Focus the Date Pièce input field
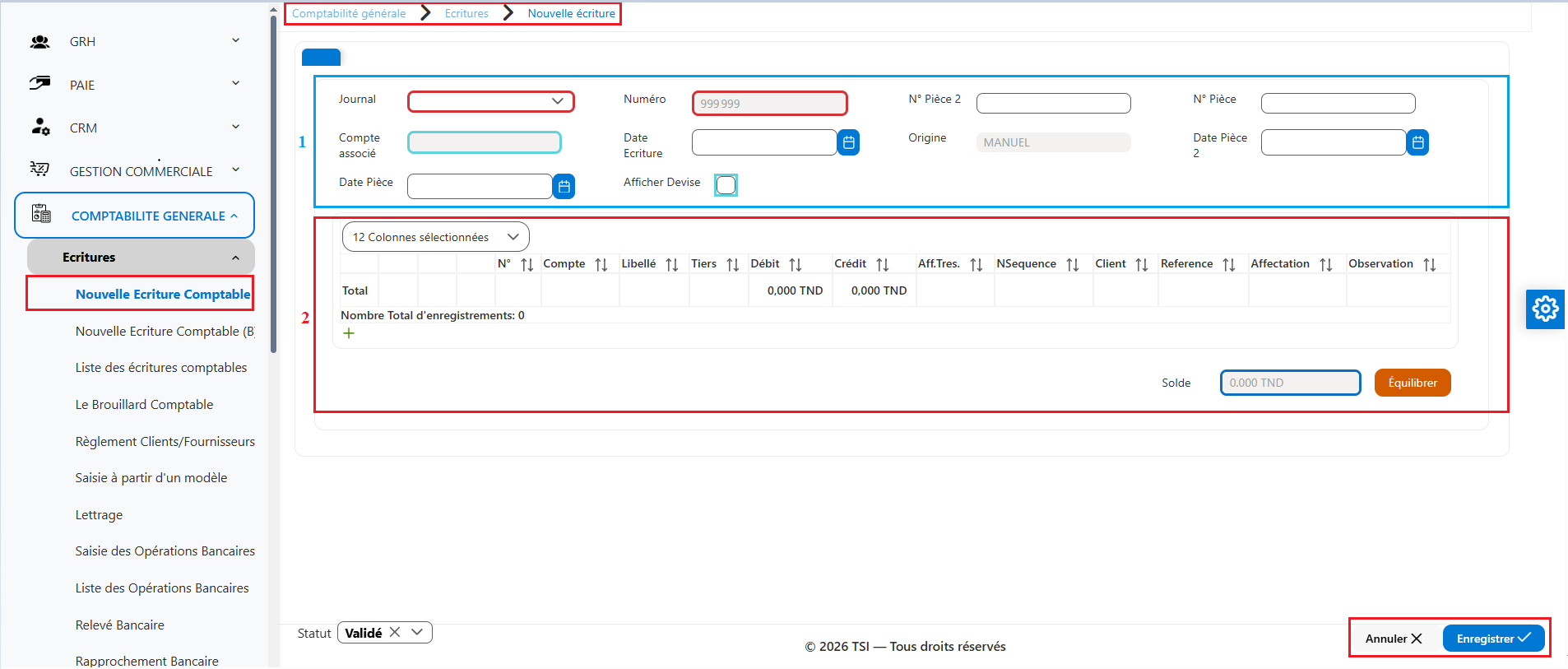This screenshot has width=1568, height=669. coord(480,187)
